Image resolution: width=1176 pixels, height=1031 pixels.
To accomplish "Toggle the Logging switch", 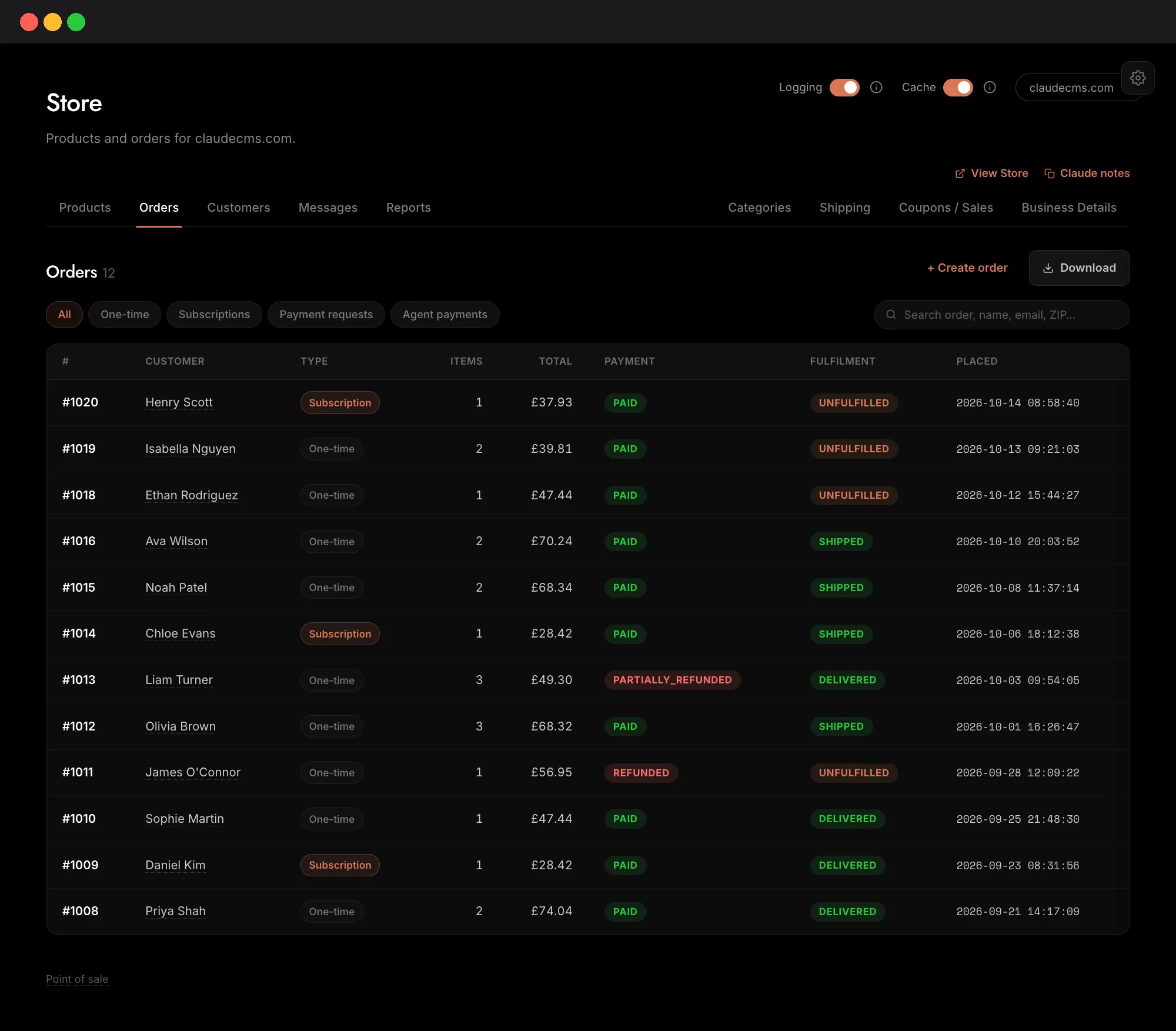I will [844, 87].
